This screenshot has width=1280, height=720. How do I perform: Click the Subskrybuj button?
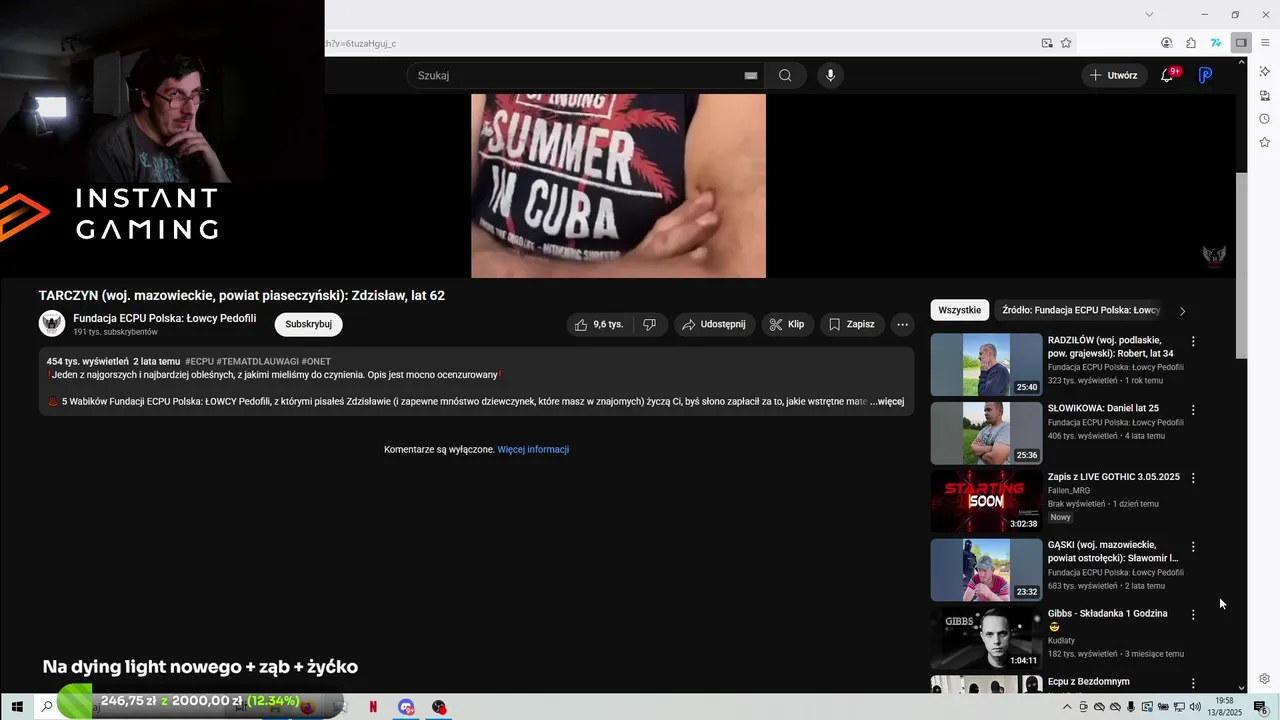pos(308,324)
